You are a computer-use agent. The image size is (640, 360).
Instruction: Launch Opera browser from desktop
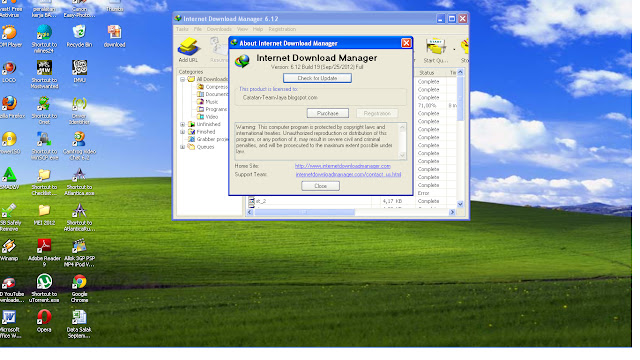coord(44,317)
